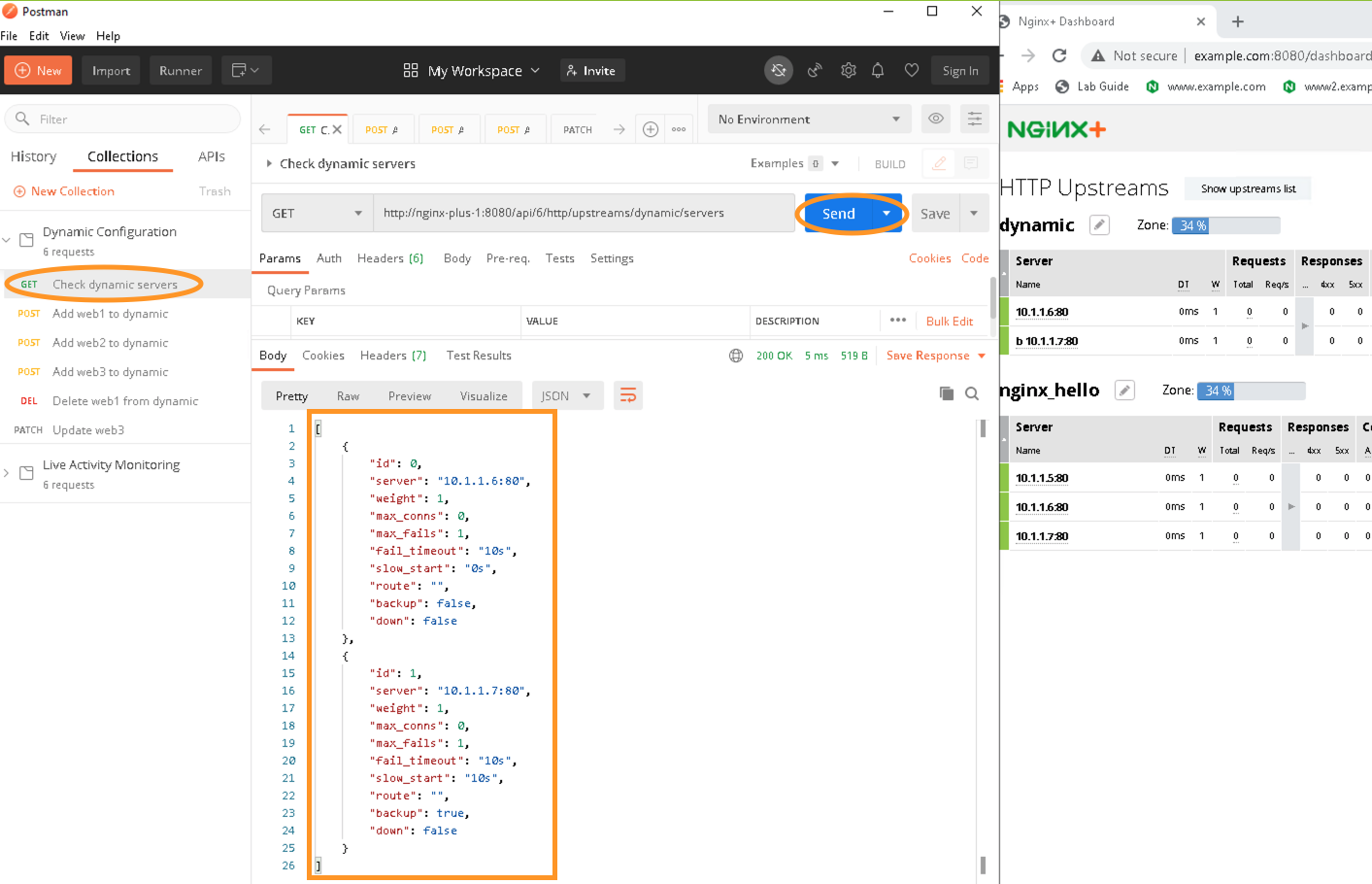
Task: Expand the Live Activity Monitoring collection
Action: (7, 473)
